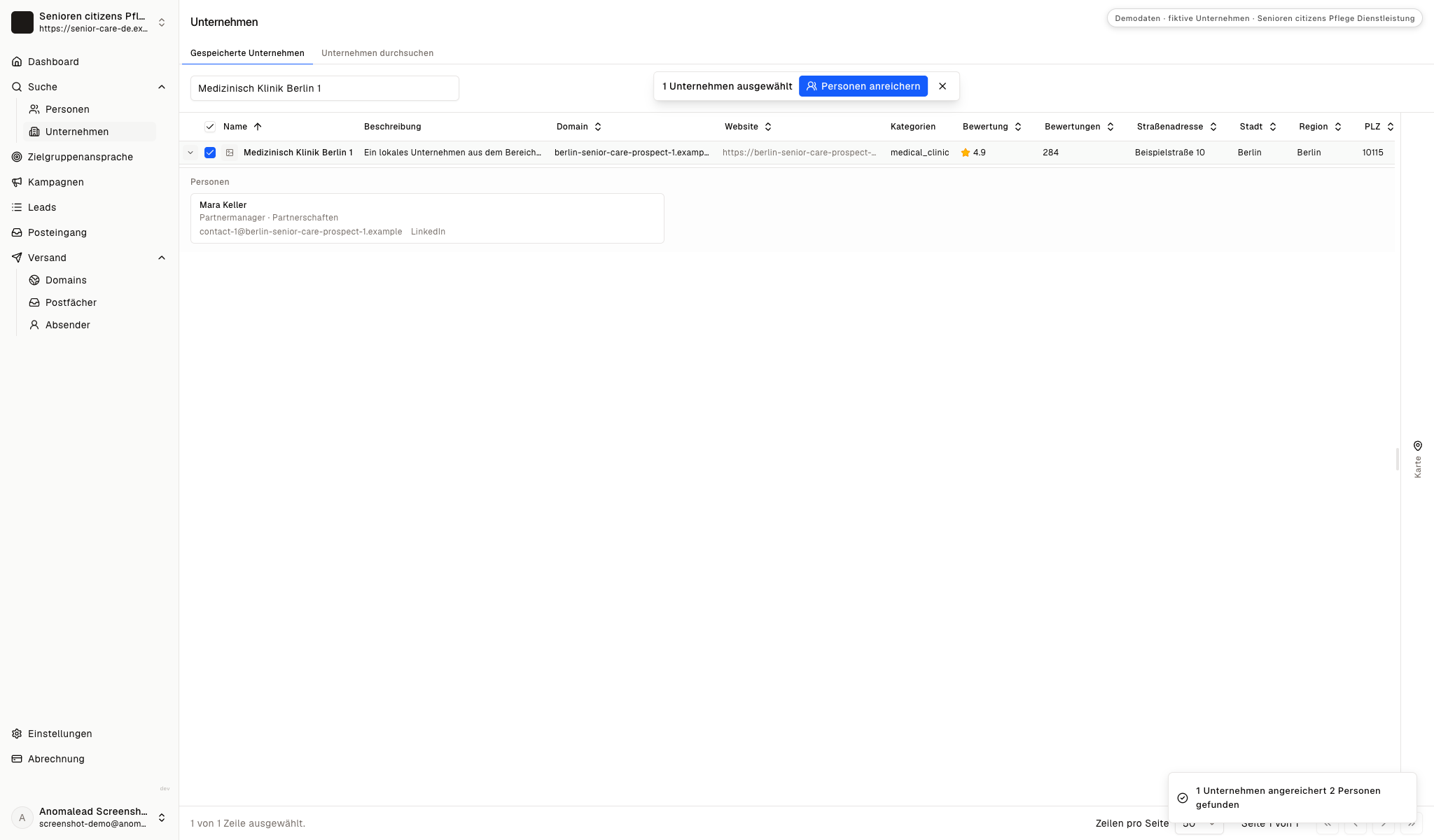The image size is (1434, 840).
Task: Dismiss the selection bar with the X
Action: (942, 86)
